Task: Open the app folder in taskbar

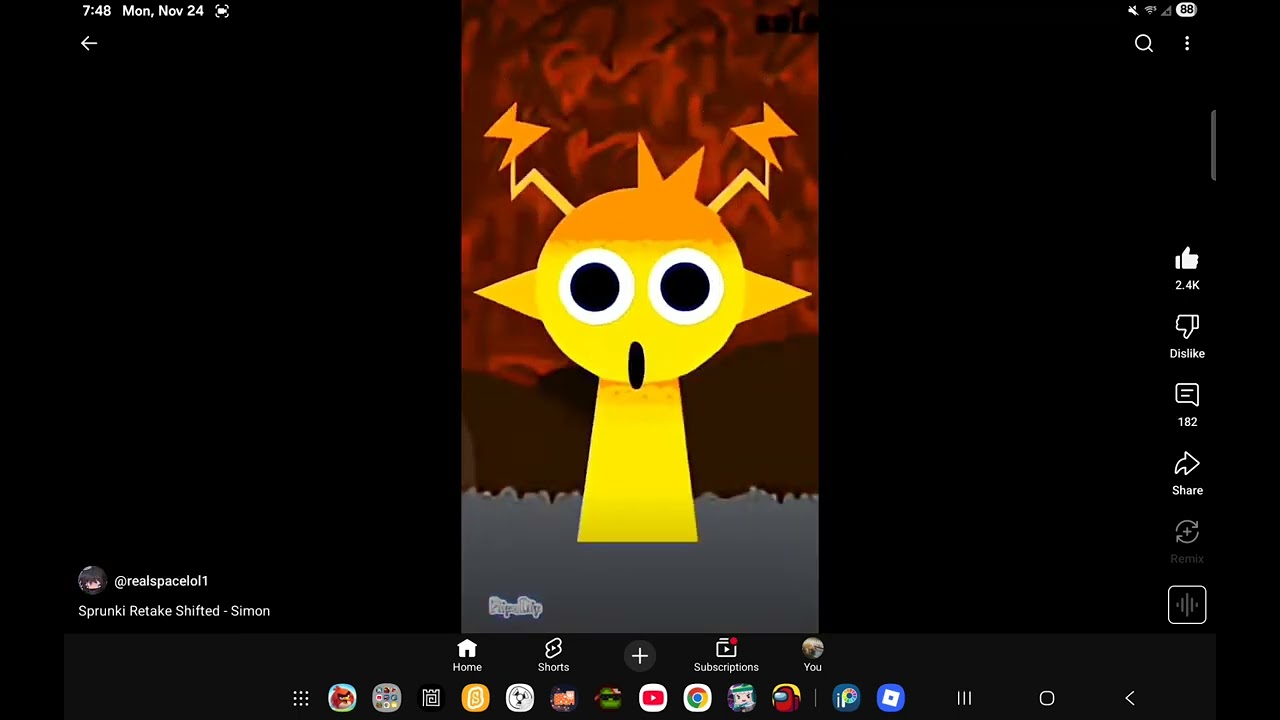Action: tap(387, 698)
